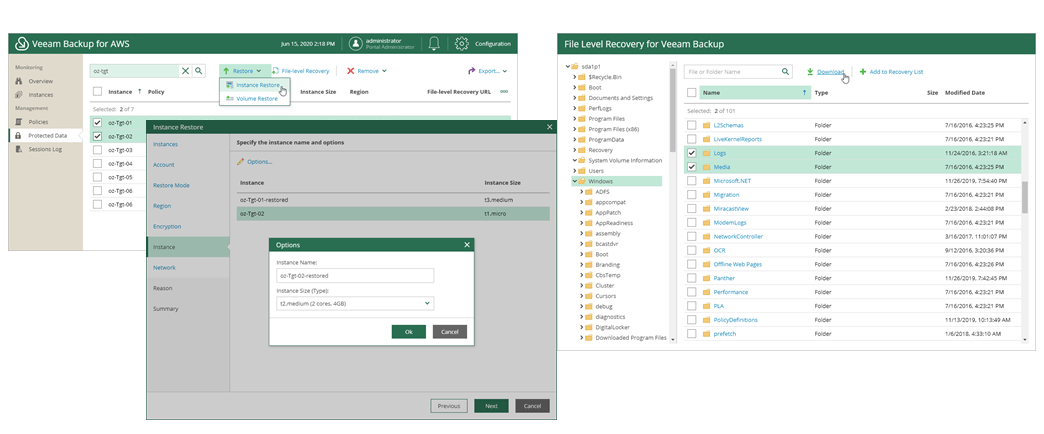Collapse the Windows tree node
This screenshot has height=434, width=1044.
[575, 181]
